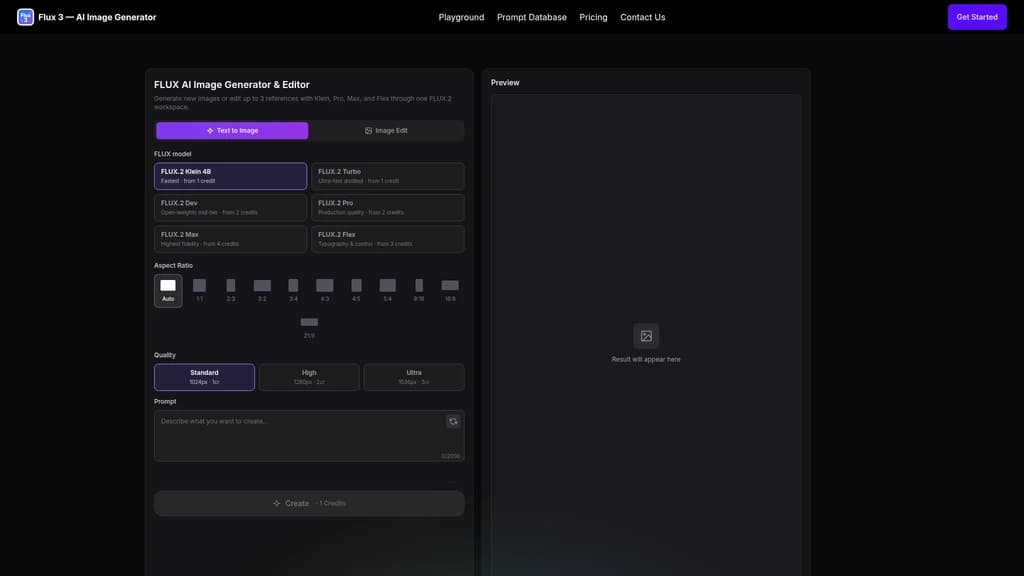
Task: Focus the prompt description text box
Action: 309,436
